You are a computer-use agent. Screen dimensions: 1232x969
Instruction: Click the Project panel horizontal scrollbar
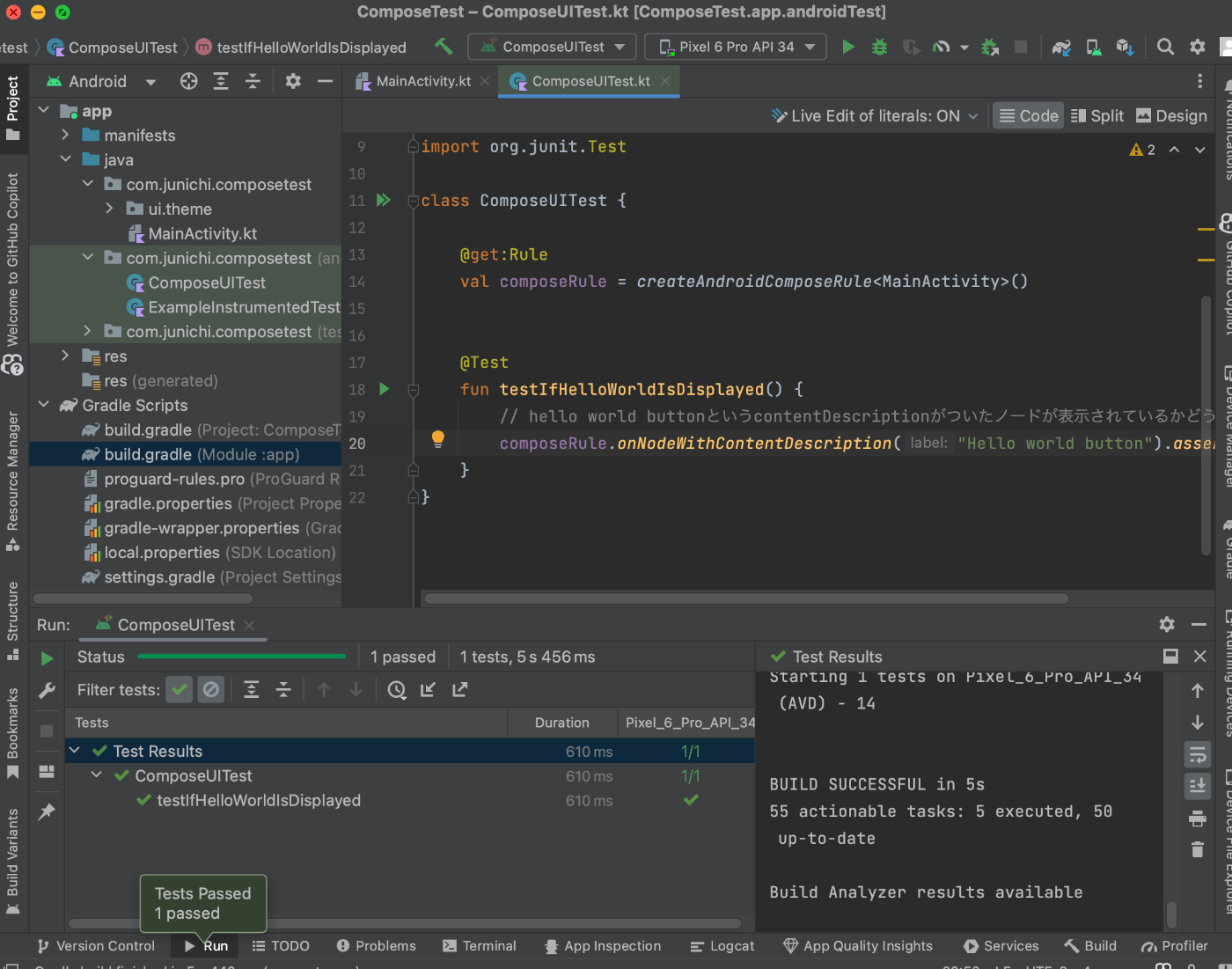coord(143,598)
